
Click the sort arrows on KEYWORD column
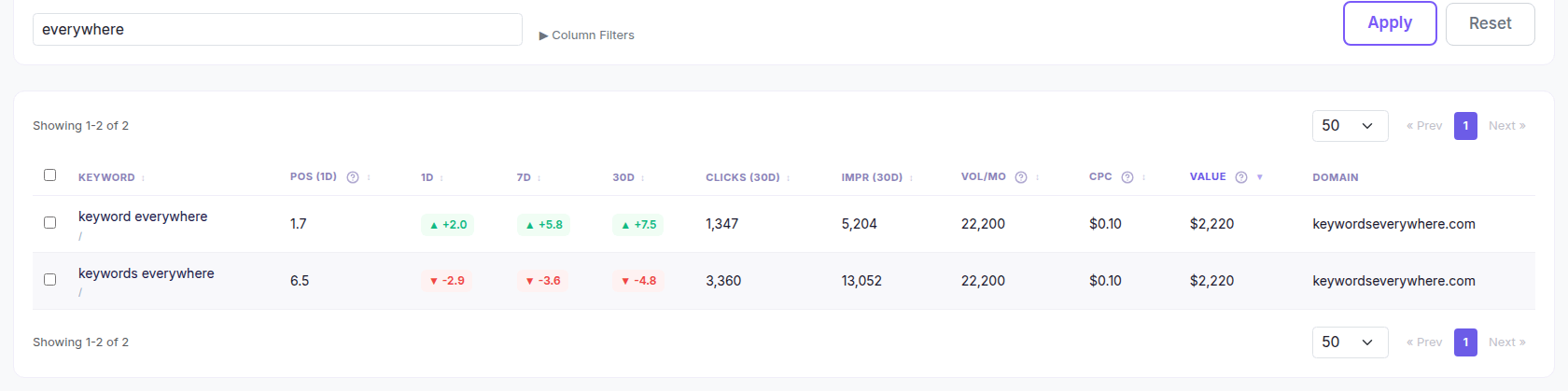click(x=143, y=178)
